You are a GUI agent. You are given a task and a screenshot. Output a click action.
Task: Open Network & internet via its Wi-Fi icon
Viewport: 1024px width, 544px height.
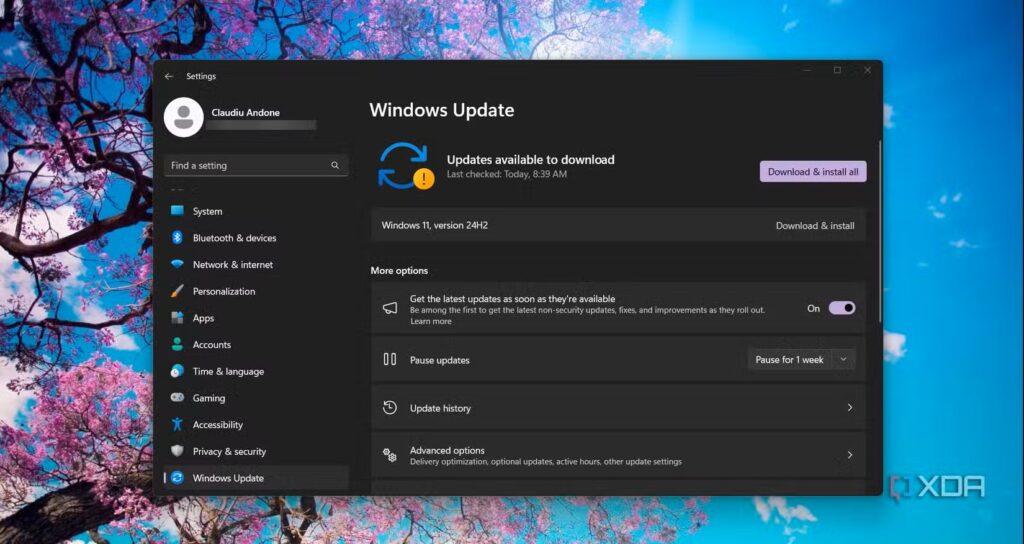177,265
